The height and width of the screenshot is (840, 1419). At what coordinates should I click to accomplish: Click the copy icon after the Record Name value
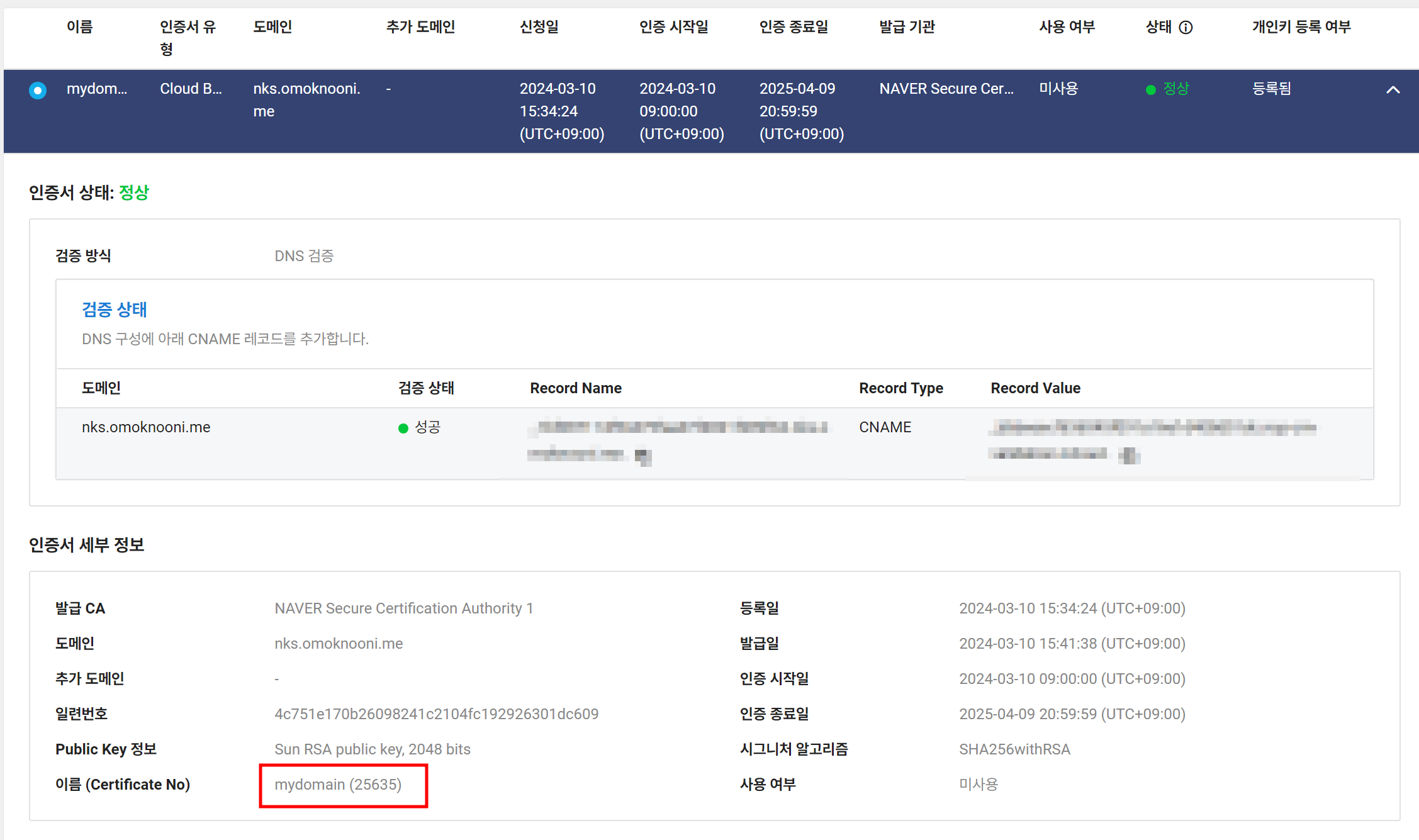click(x=642, y=456)
